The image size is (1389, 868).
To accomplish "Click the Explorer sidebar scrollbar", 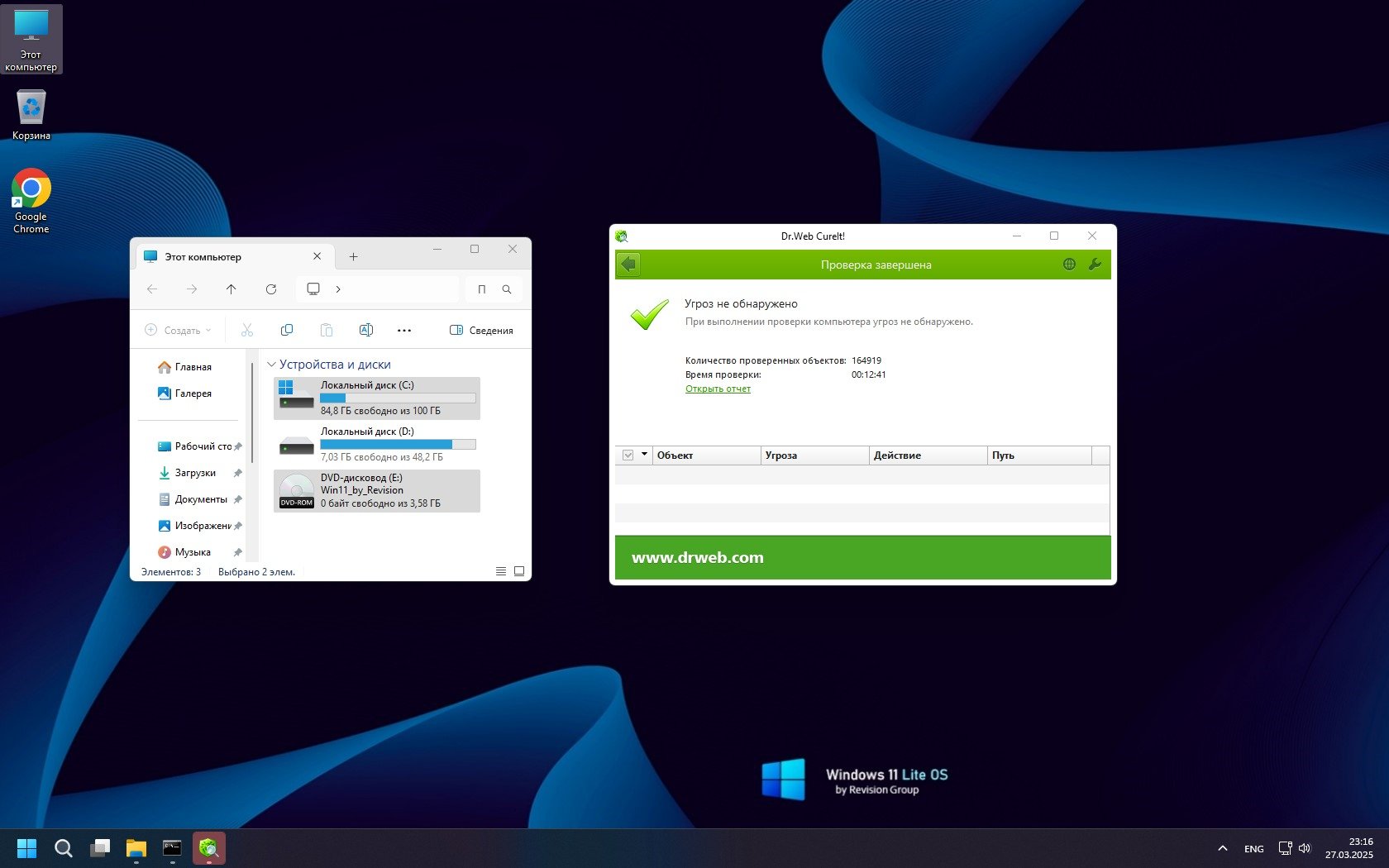I will pos(252,413).
